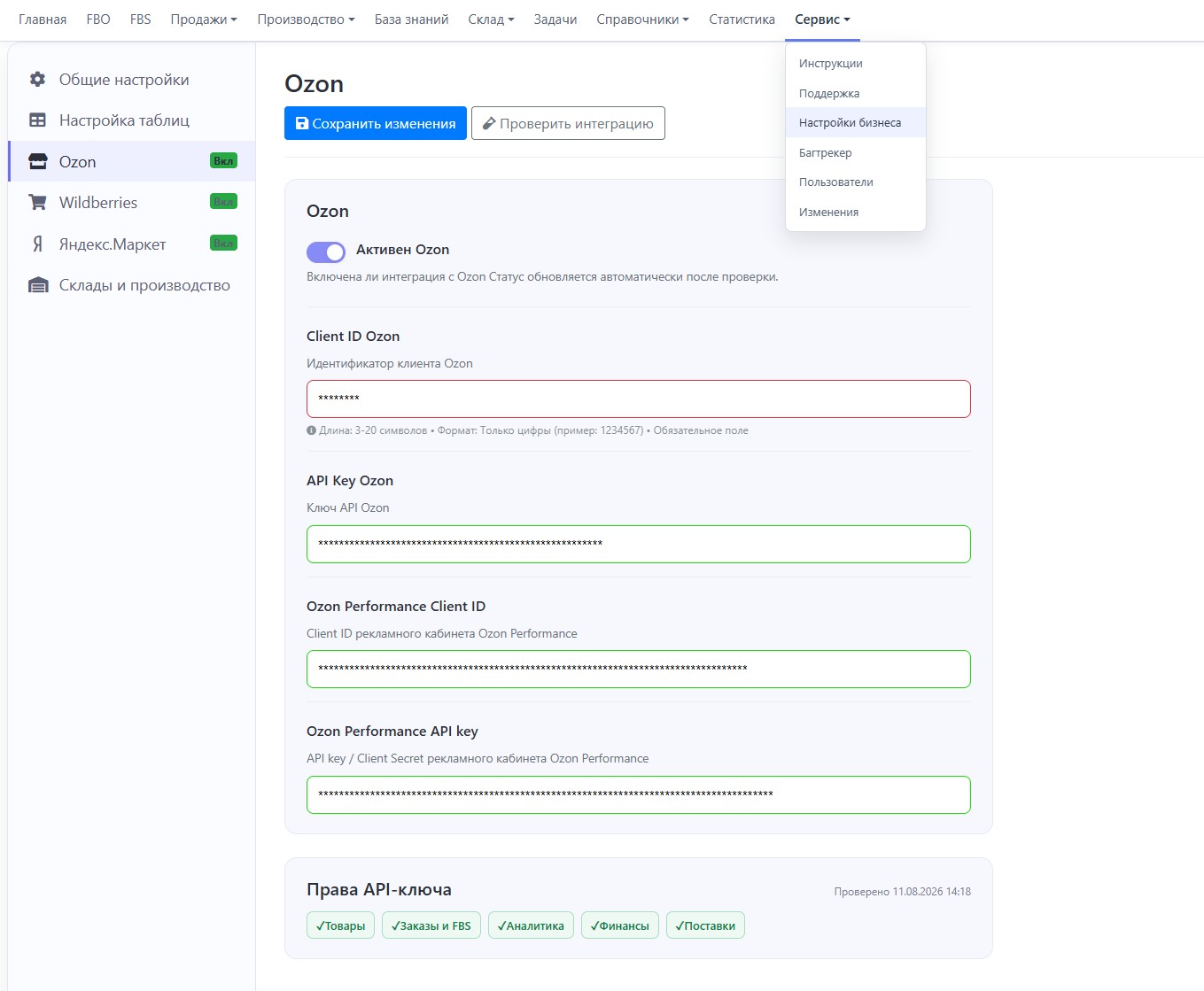Click the text 'Проверено 11.08.2026 14:18'
Screen dimensions: 1204x991
point(902,892)
